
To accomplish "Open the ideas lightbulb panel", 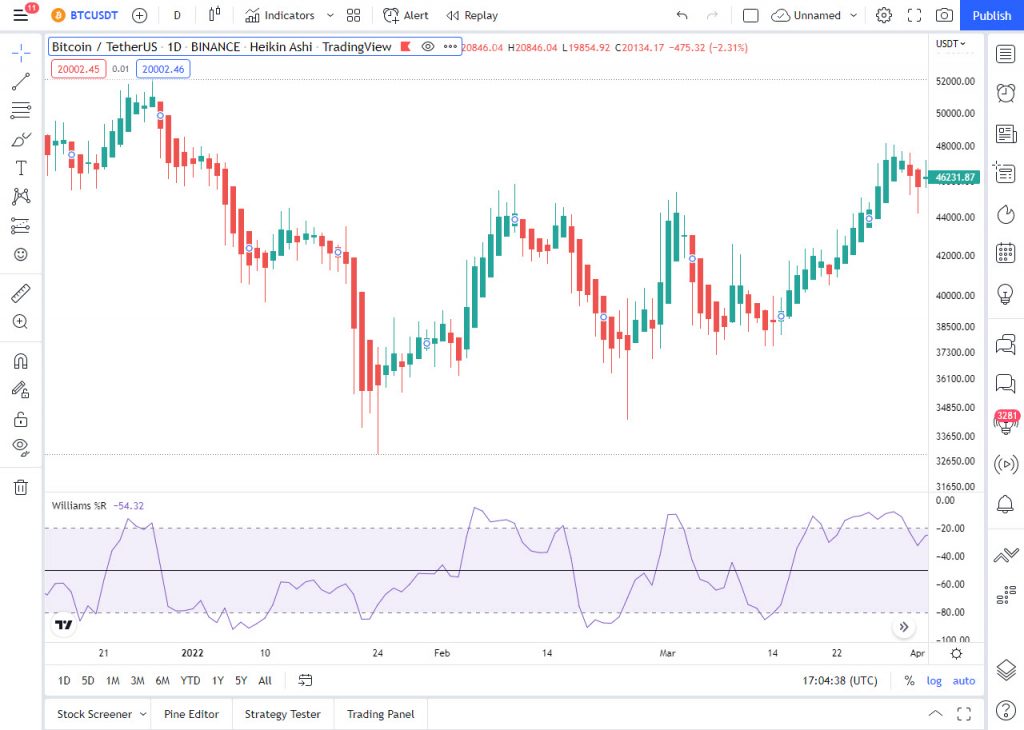I will coord(1006,294).
